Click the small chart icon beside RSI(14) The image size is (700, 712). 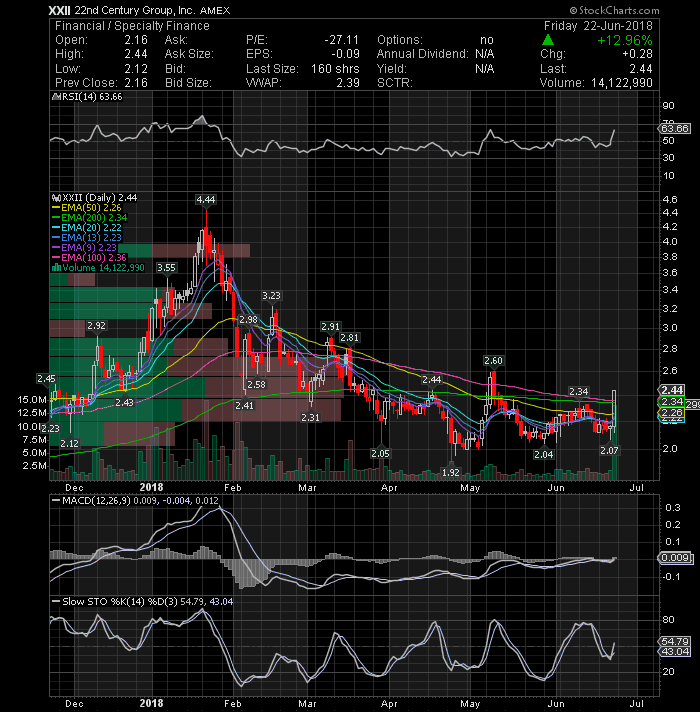pyautogui.click(x=56, y=97)
